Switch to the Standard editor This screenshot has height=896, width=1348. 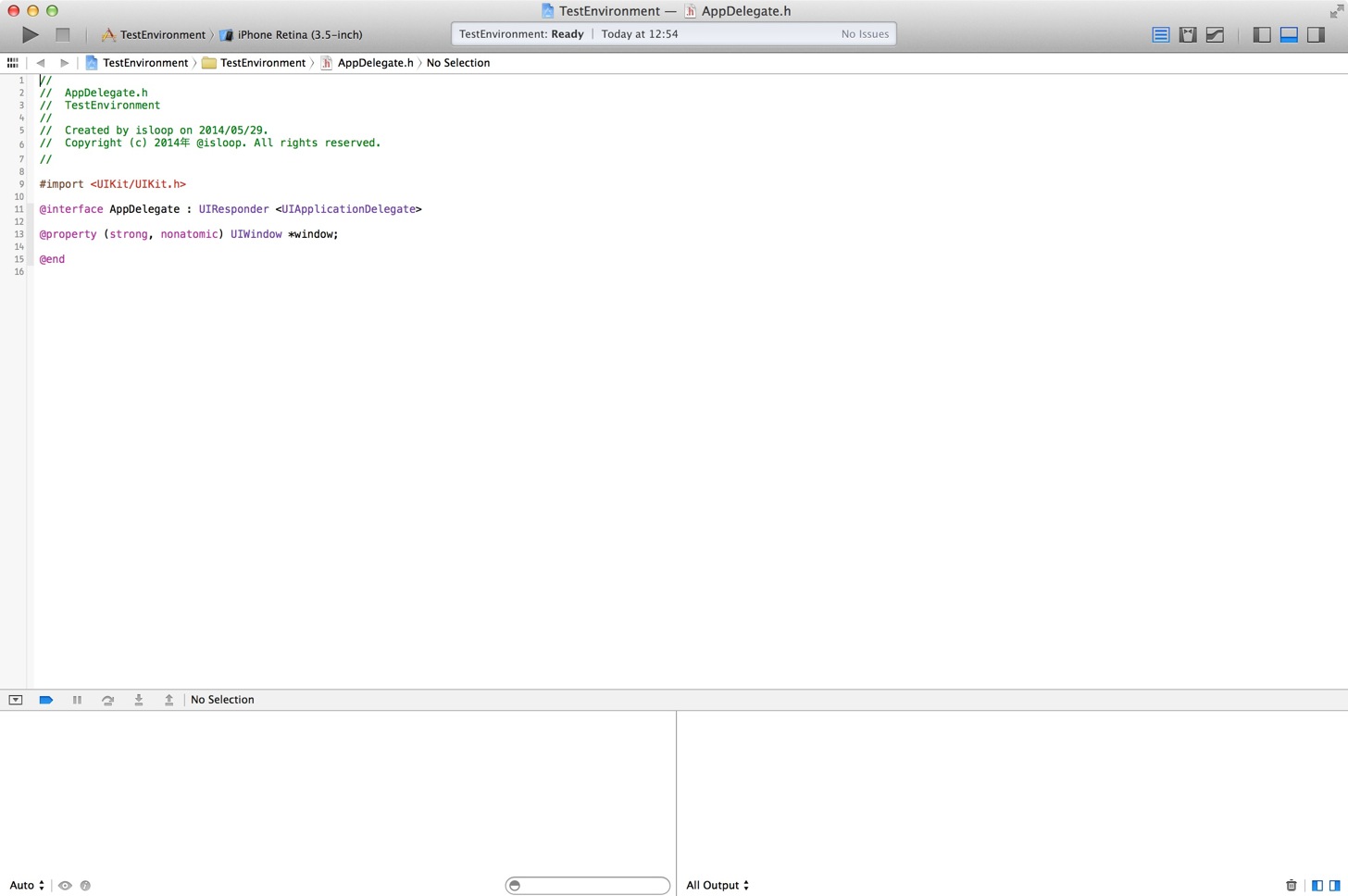coord(1160,34)
